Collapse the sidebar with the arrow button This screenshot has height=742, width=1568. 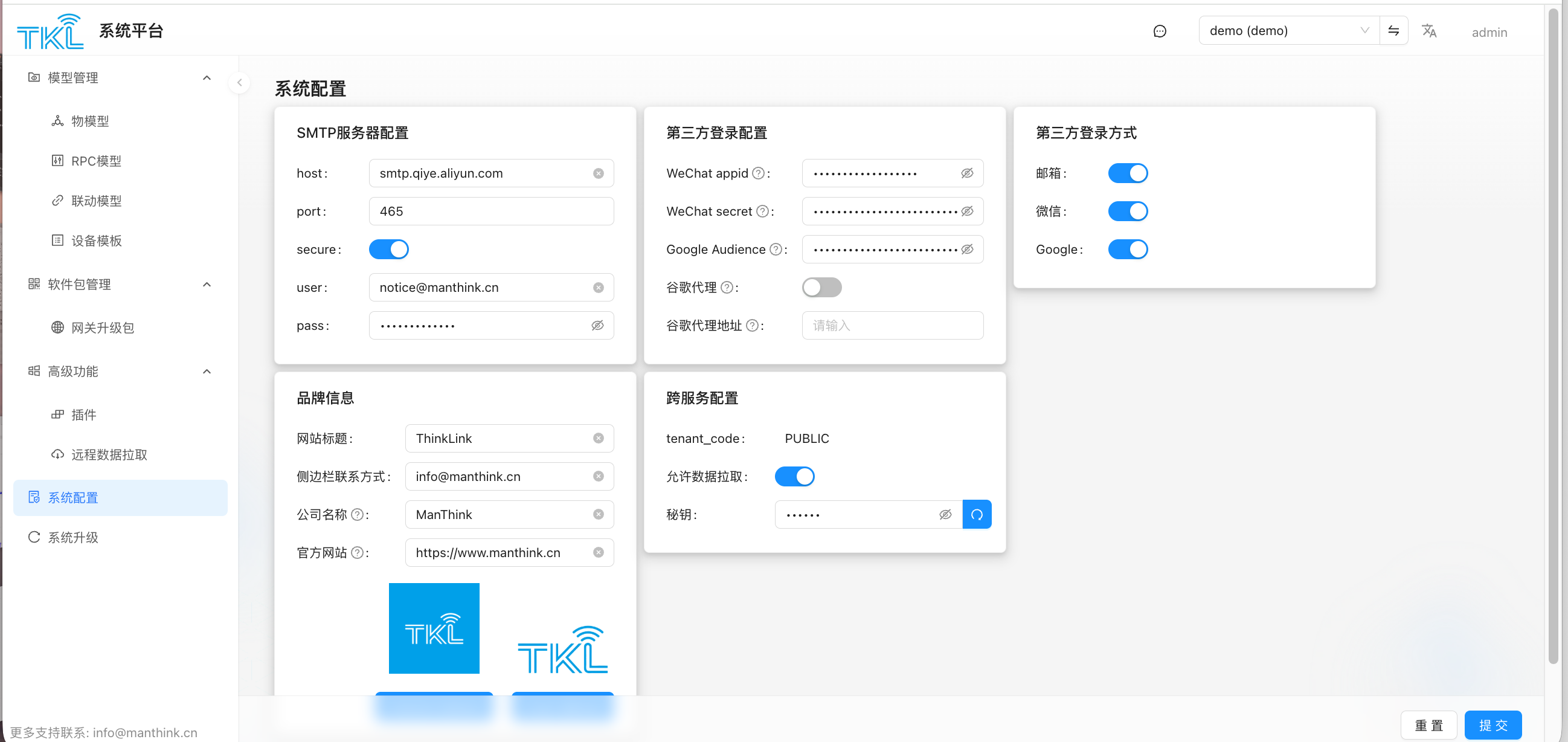pos(239,82)
